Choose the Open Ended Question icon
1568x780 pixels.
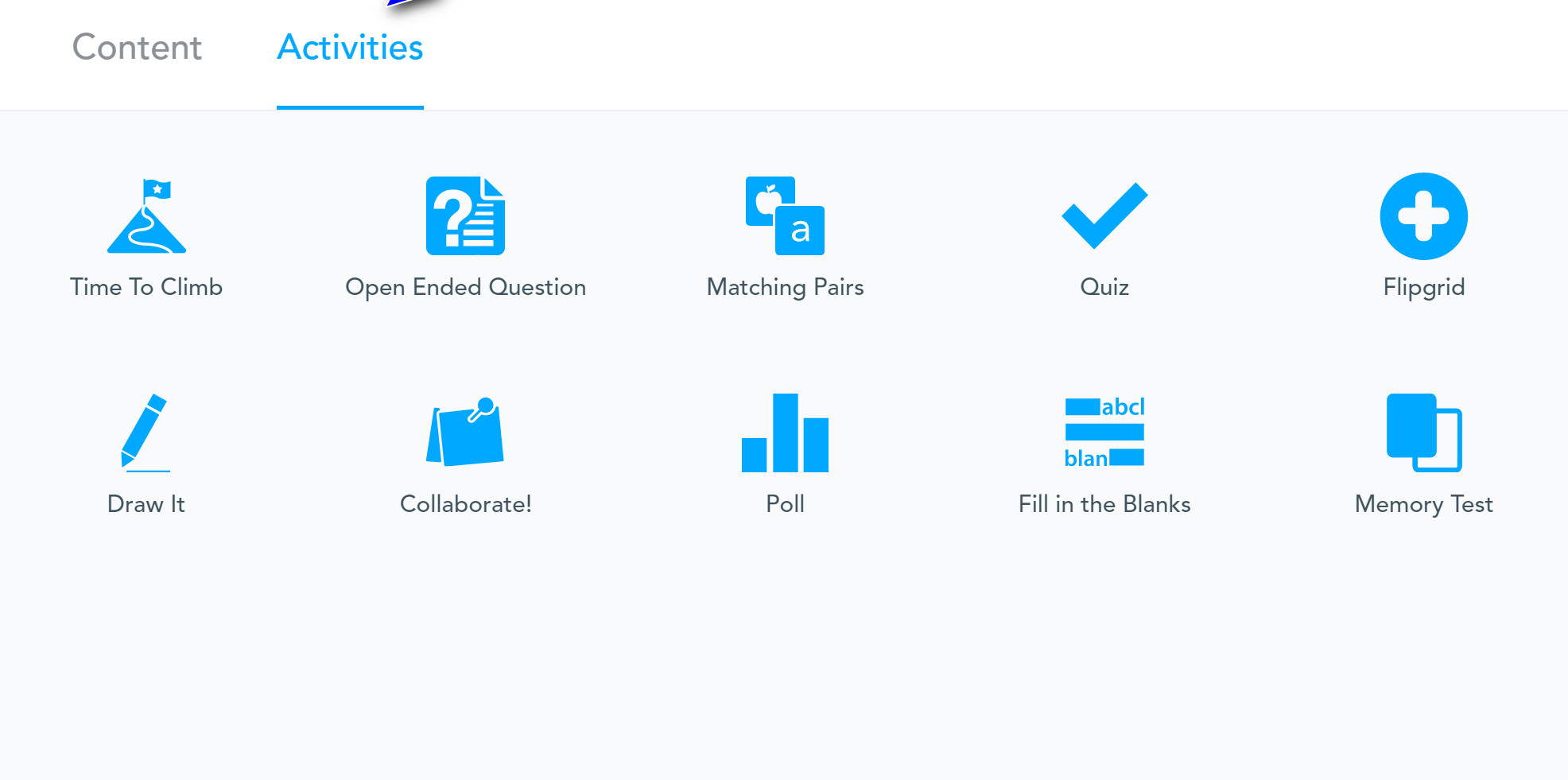[x=465, y=216]
